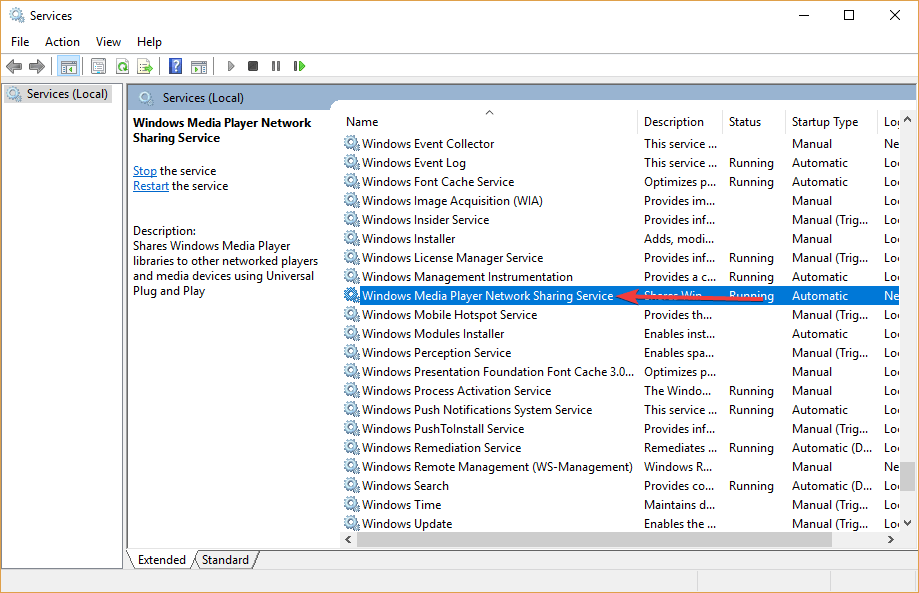Click Restart the service link
The image size is (919, 593).
pos(151,186)
